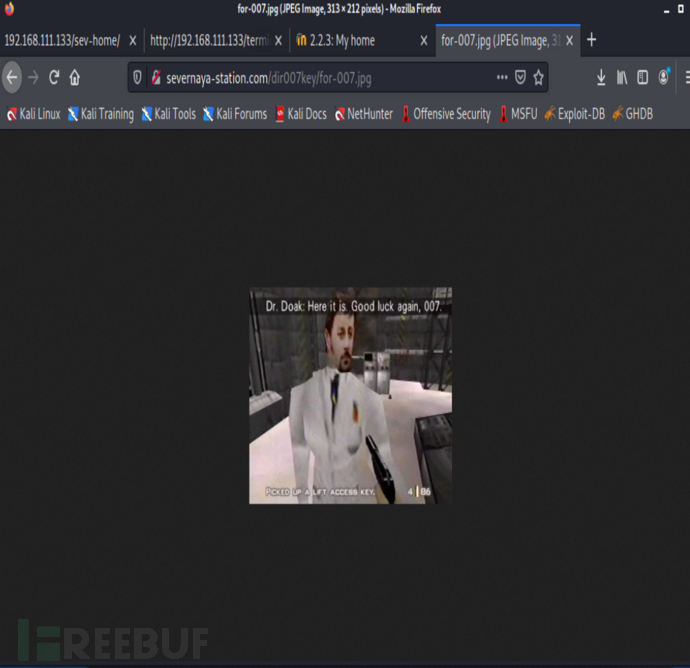Open the GHDB bookmark

633,114
